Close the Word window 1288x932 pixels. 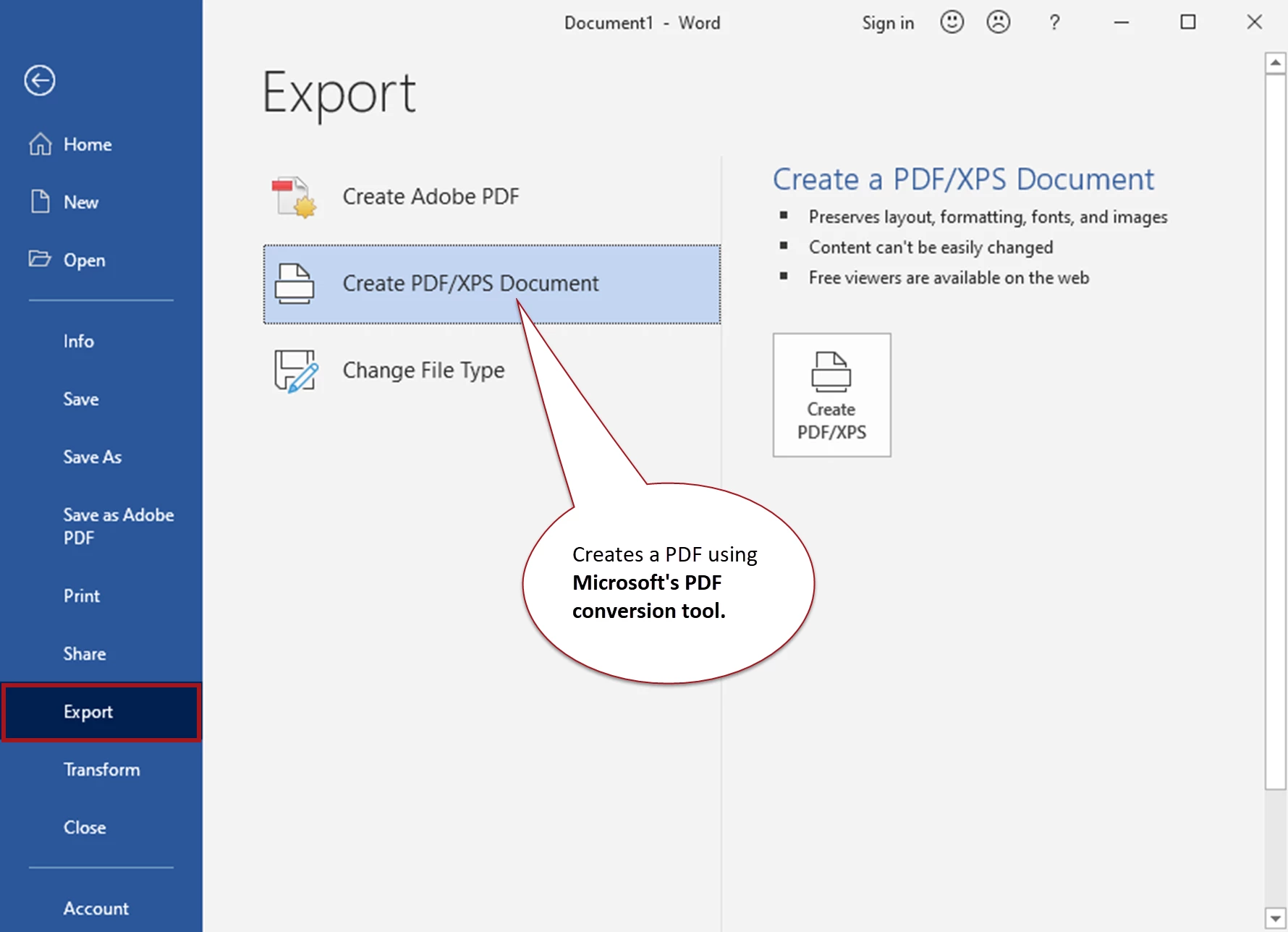point(1255,22)
